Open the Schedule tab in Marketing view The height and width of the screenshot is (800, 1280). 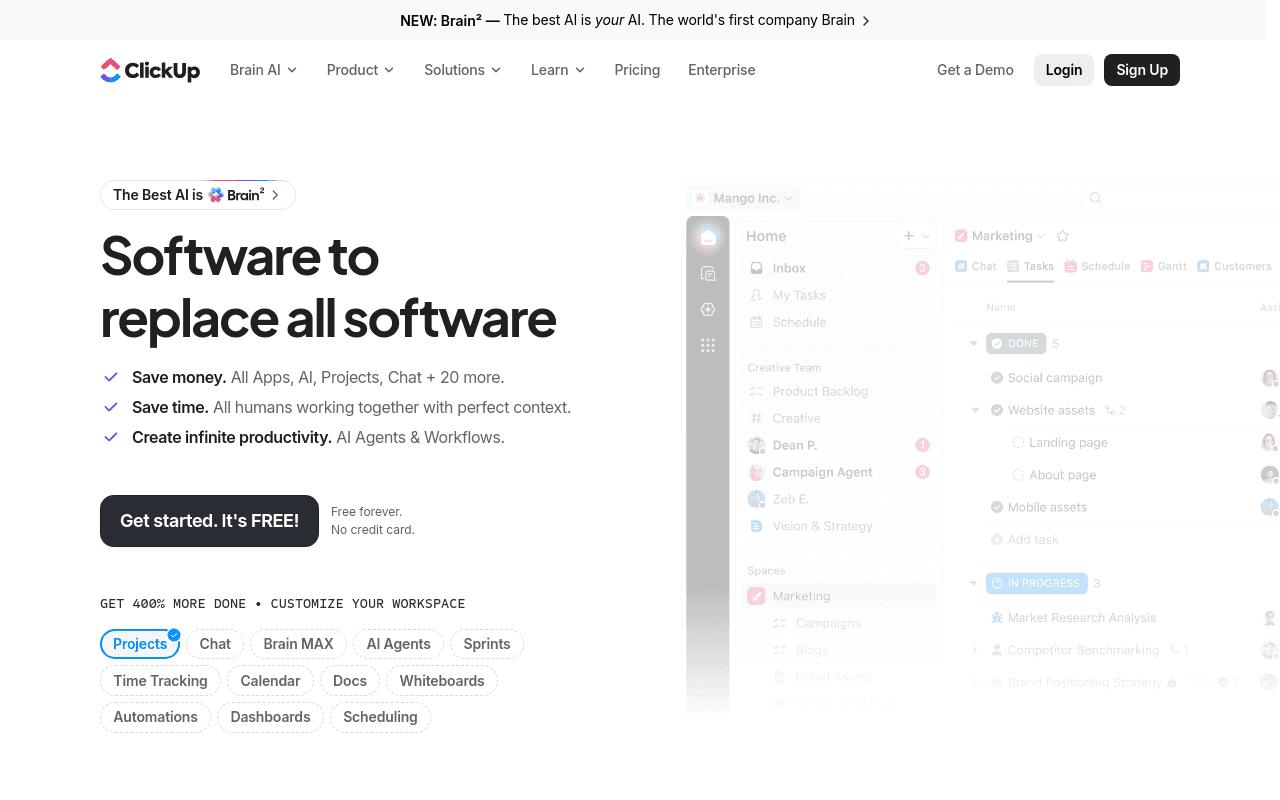(1097, 266)
